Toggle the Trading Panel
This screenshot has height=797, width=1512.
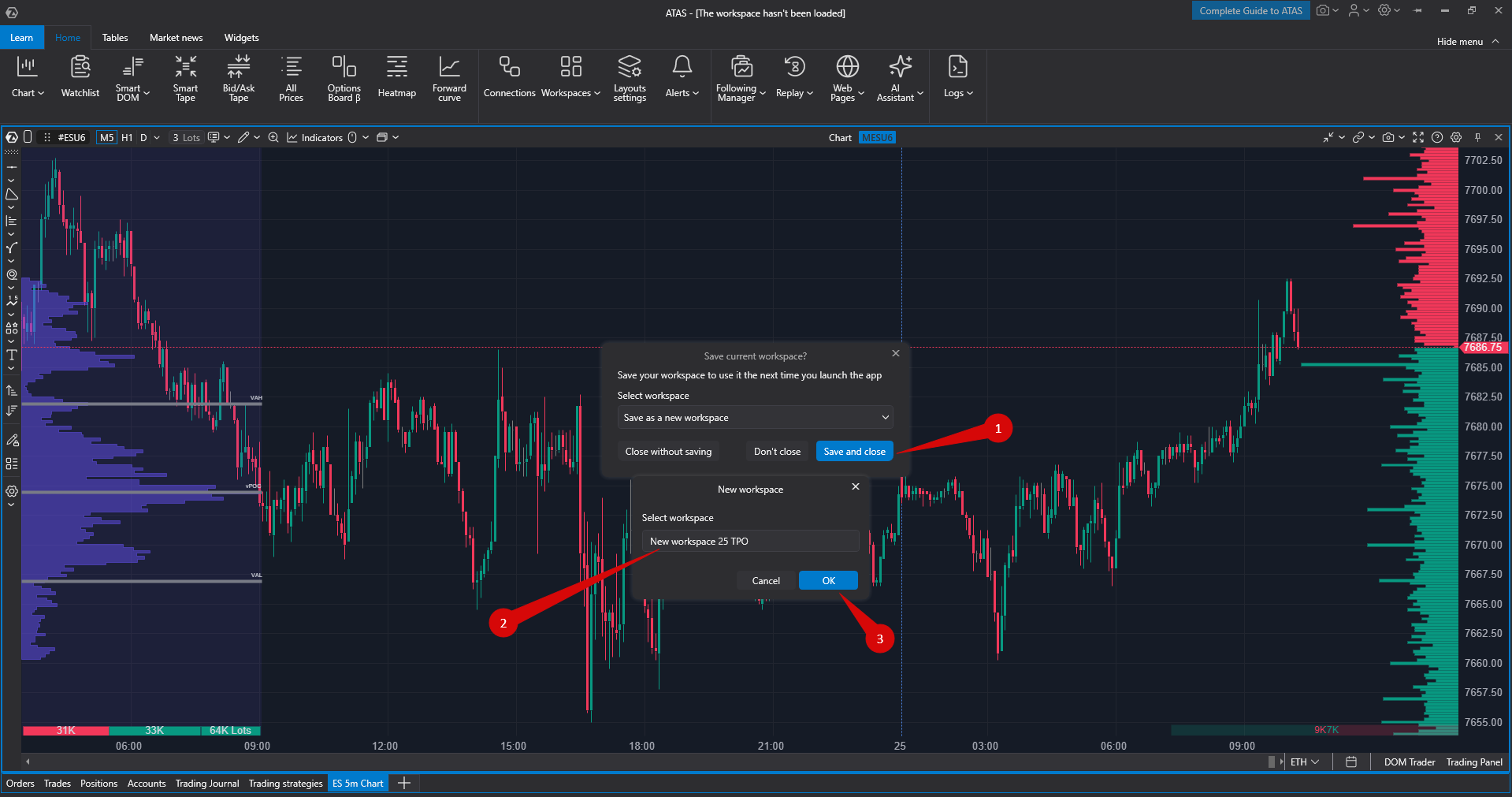point(1474,762)
